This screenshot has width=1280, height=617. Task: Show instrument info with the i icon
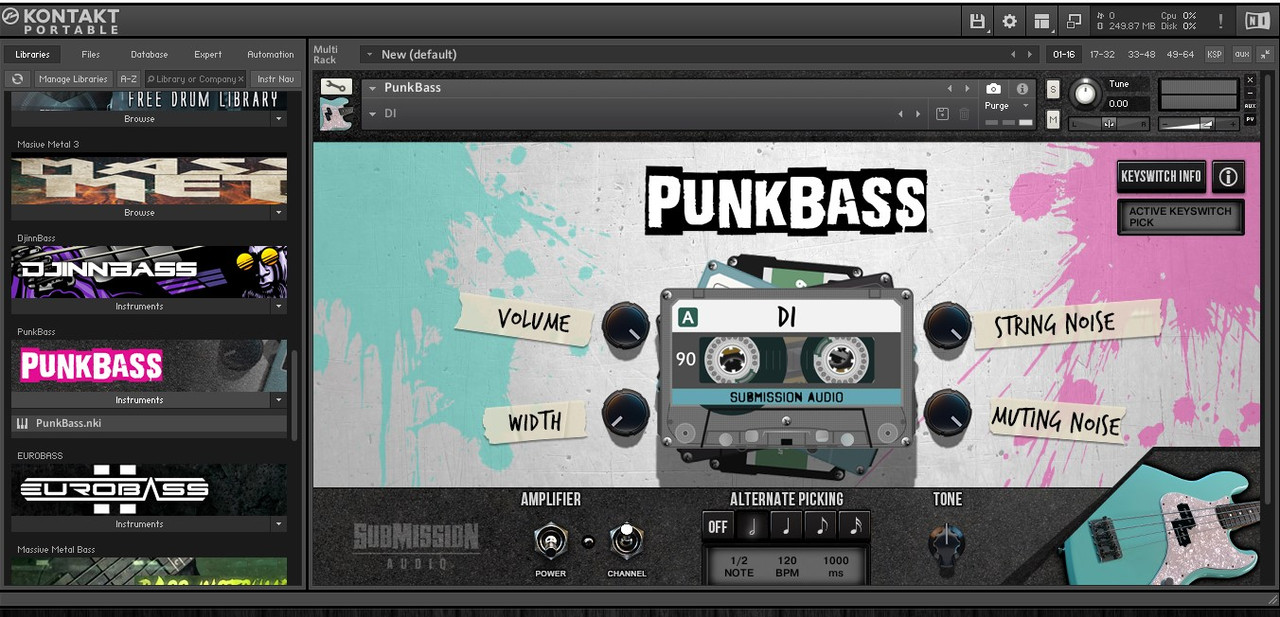pyautogui.click(x=1022, y=89)
